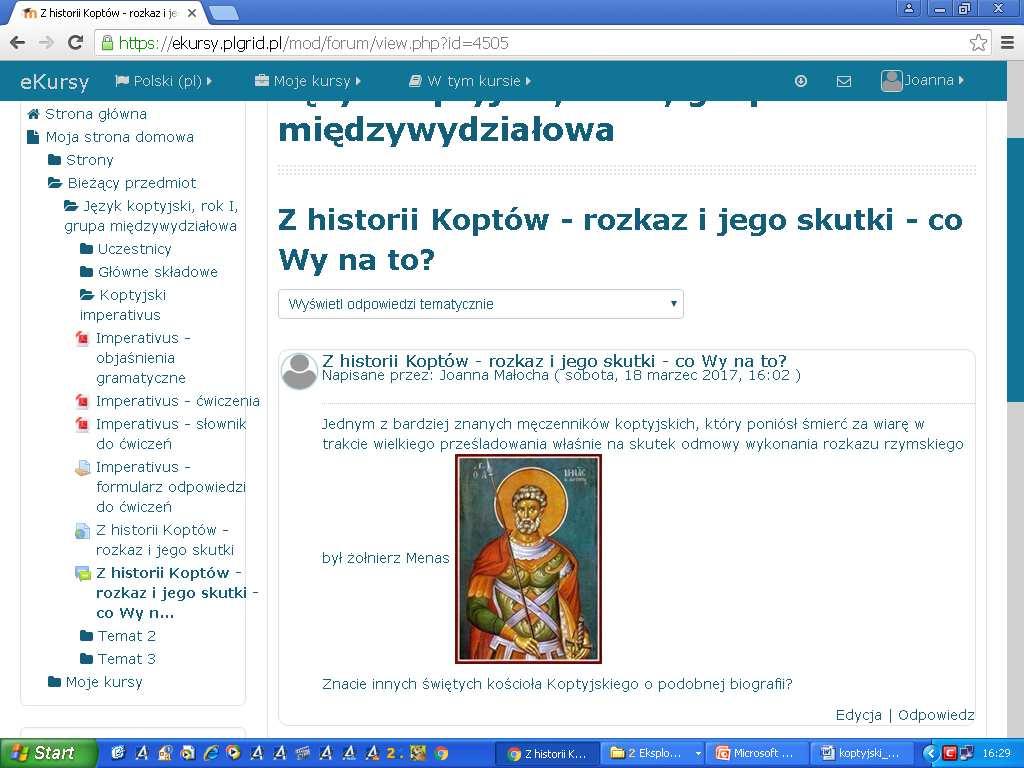Click the network icon in the system tray
The image size is (1024, 768).
967,753
